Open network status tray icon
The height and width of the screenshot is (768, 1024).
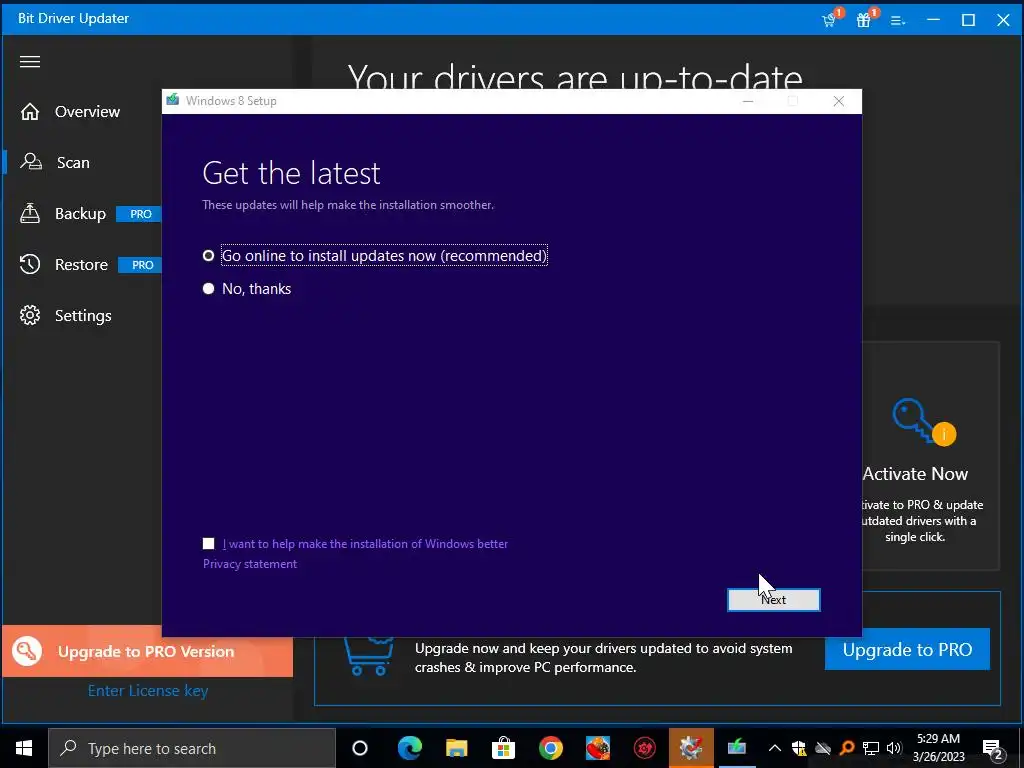(x=871, y=748)
